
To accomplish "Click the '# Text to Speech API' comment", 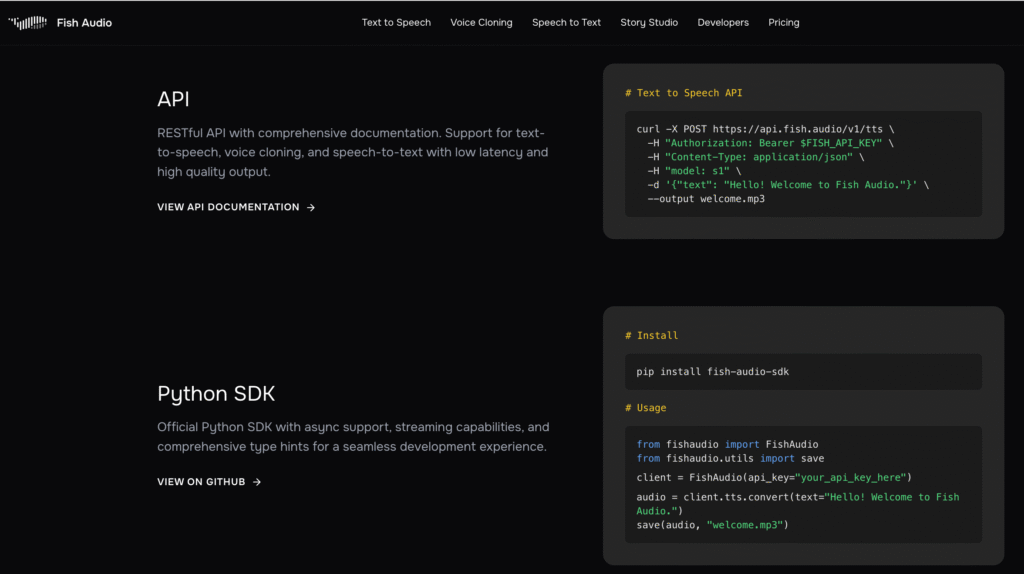I will 684,93.
